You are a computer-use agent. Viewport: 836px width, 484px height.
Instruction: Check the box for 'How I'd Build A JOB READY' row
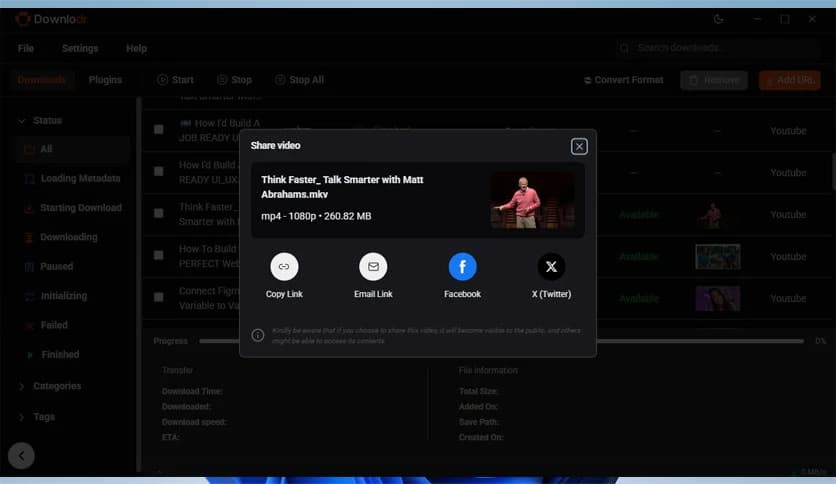coord(158,130)
